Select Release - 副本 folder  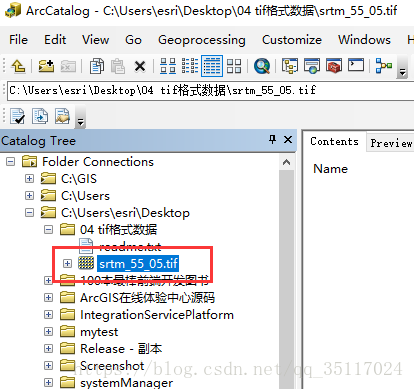coord(121,349)
